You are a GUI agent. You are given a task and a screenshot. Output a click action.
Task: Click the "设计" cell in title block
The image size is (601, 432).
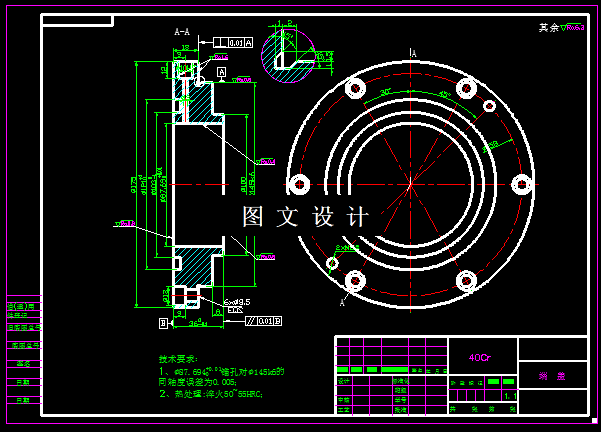coord(343,381)
